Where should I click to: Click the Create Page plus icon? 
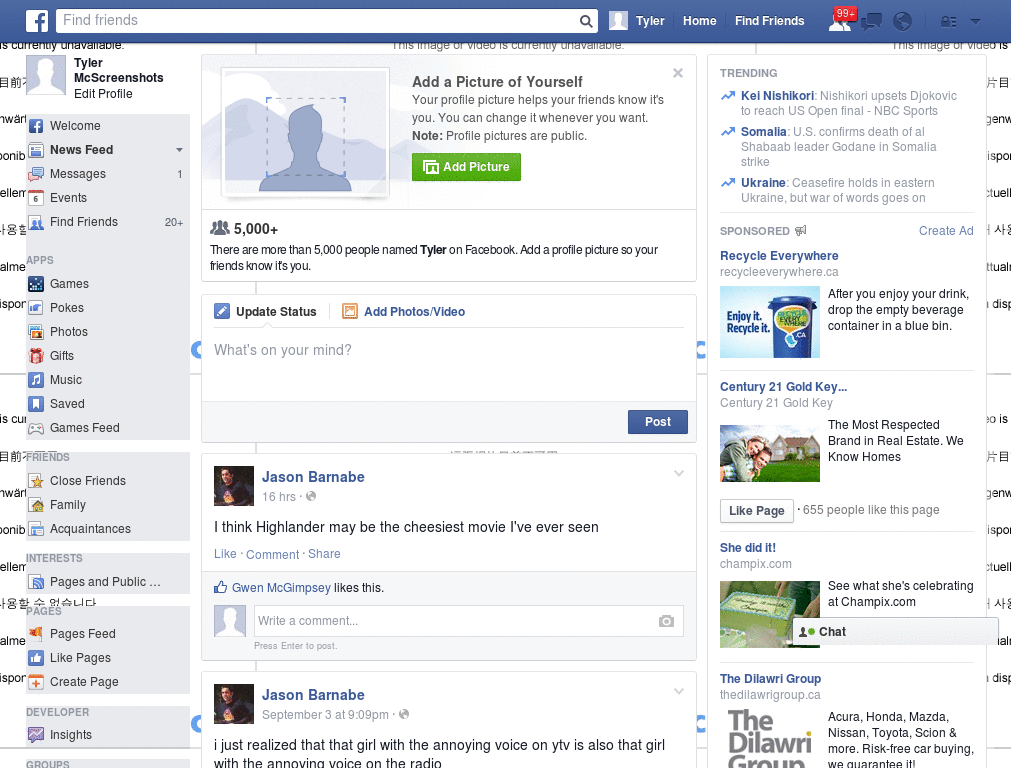37,682
